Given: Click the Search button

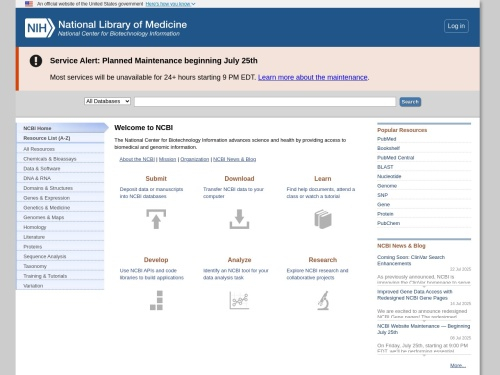Looking at the screenshot, I should click(410, 102).
